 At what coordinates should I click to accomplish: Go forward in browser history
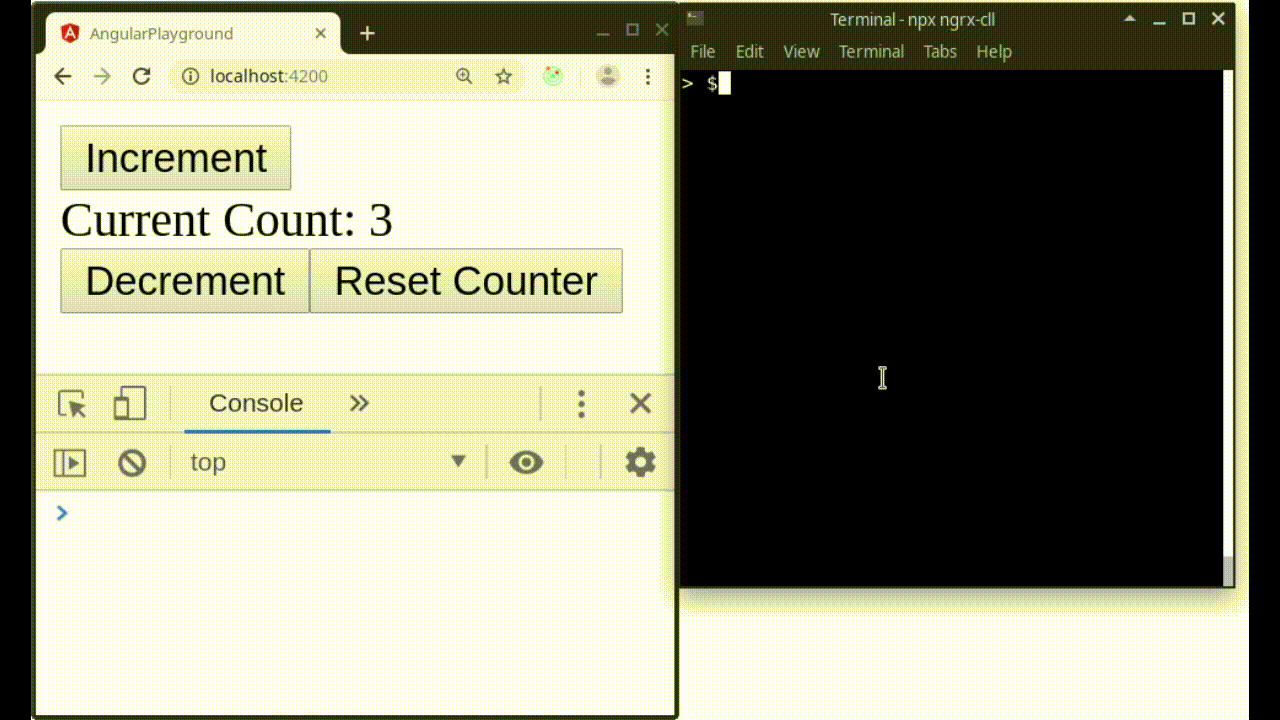[102, 76]
